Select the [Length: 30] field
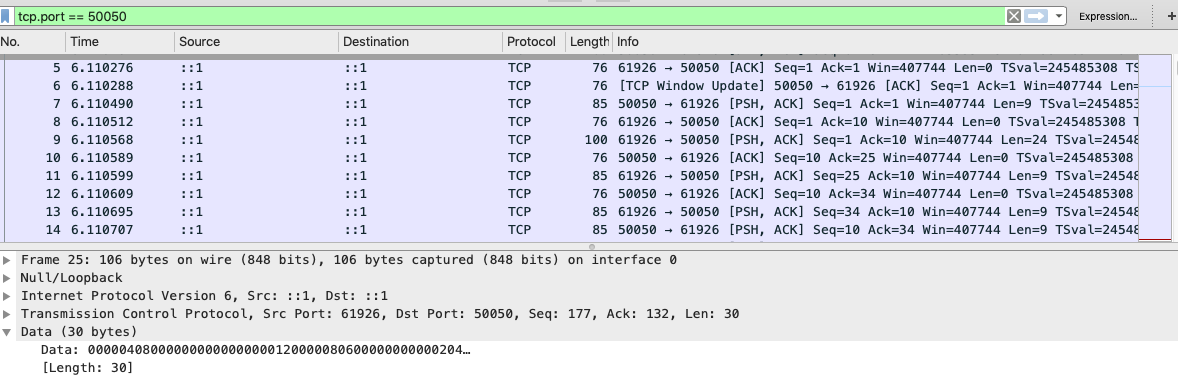Image resolution: width=1178 pixels, height=386 pixels. pos(87,368)
